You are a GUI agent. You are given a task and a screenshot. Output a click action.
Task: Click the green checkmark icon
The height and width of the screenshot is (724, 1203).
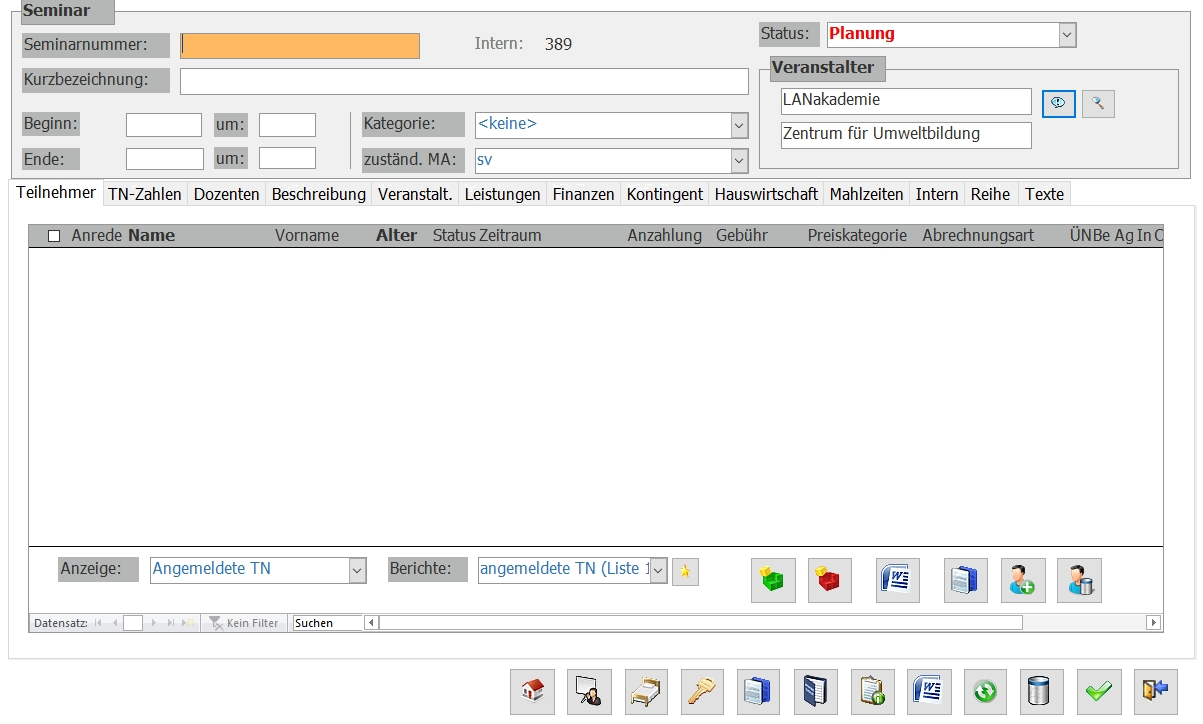pyautogui.click(x=1099, y=692)
